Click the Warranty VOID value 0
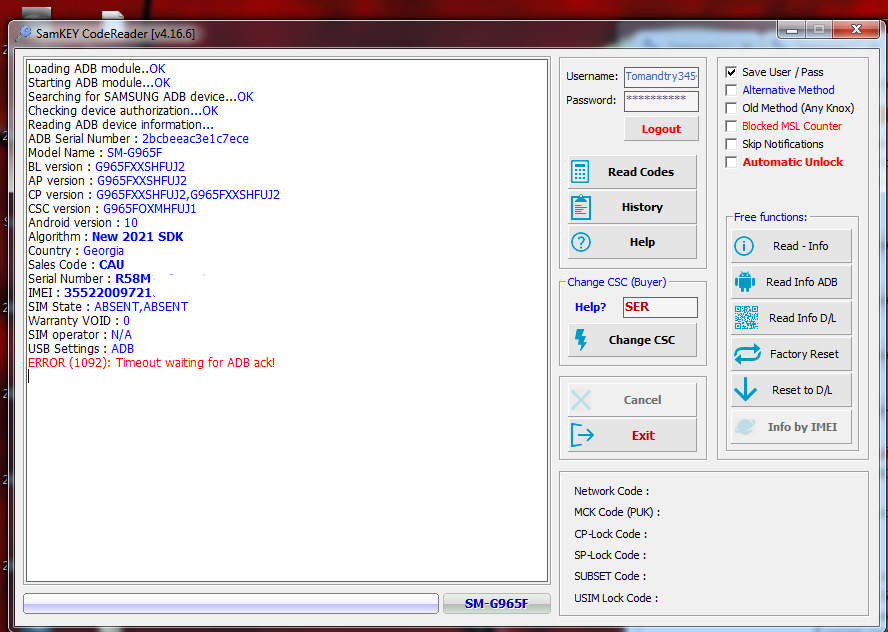888x632 pixels. (126, 321)
